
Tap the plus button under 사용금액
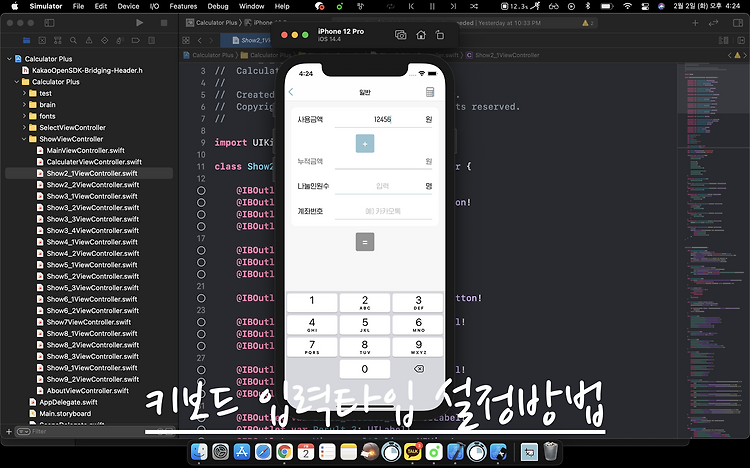pyautogui.click(x=365, y=144)
